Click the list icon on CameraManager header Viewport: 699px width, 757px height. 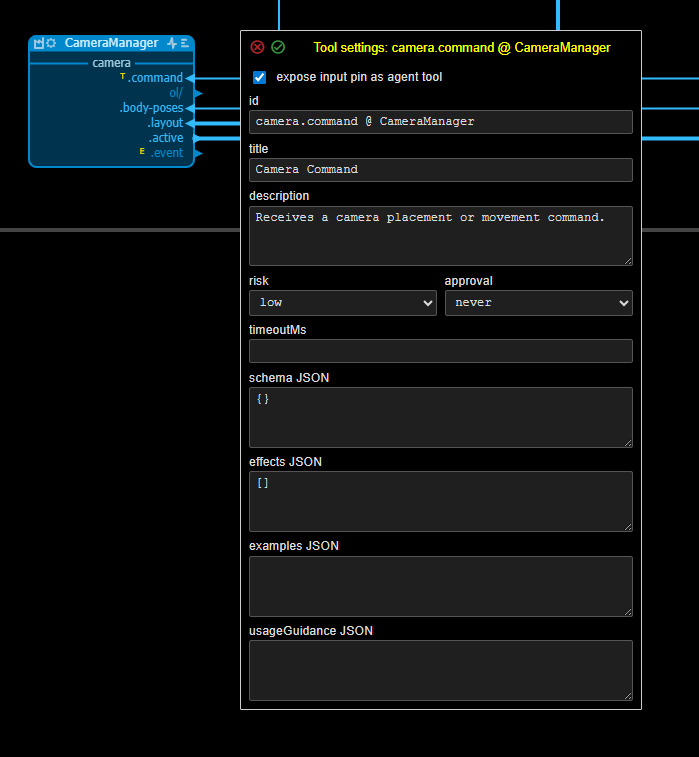184,43
